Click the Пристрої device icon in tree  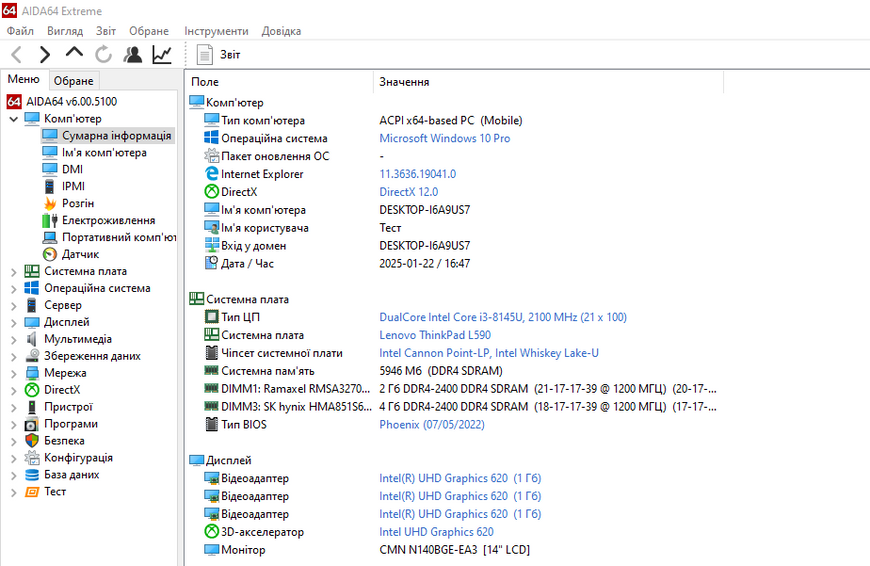[x=32, y=407]
